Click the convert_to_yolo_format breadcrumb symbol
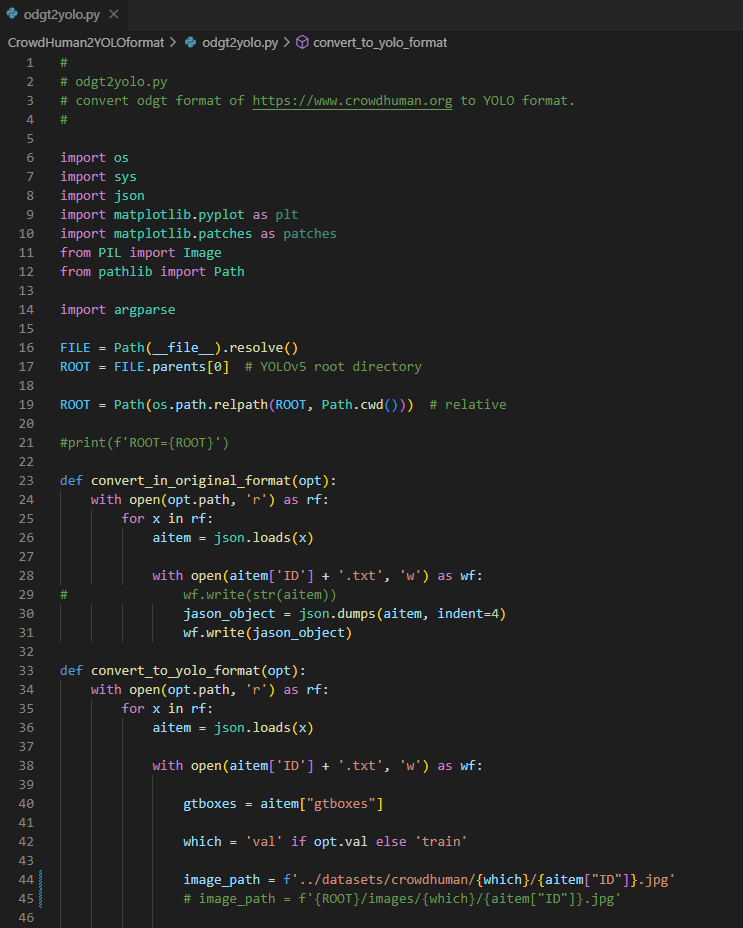 [x=379, y=43]
